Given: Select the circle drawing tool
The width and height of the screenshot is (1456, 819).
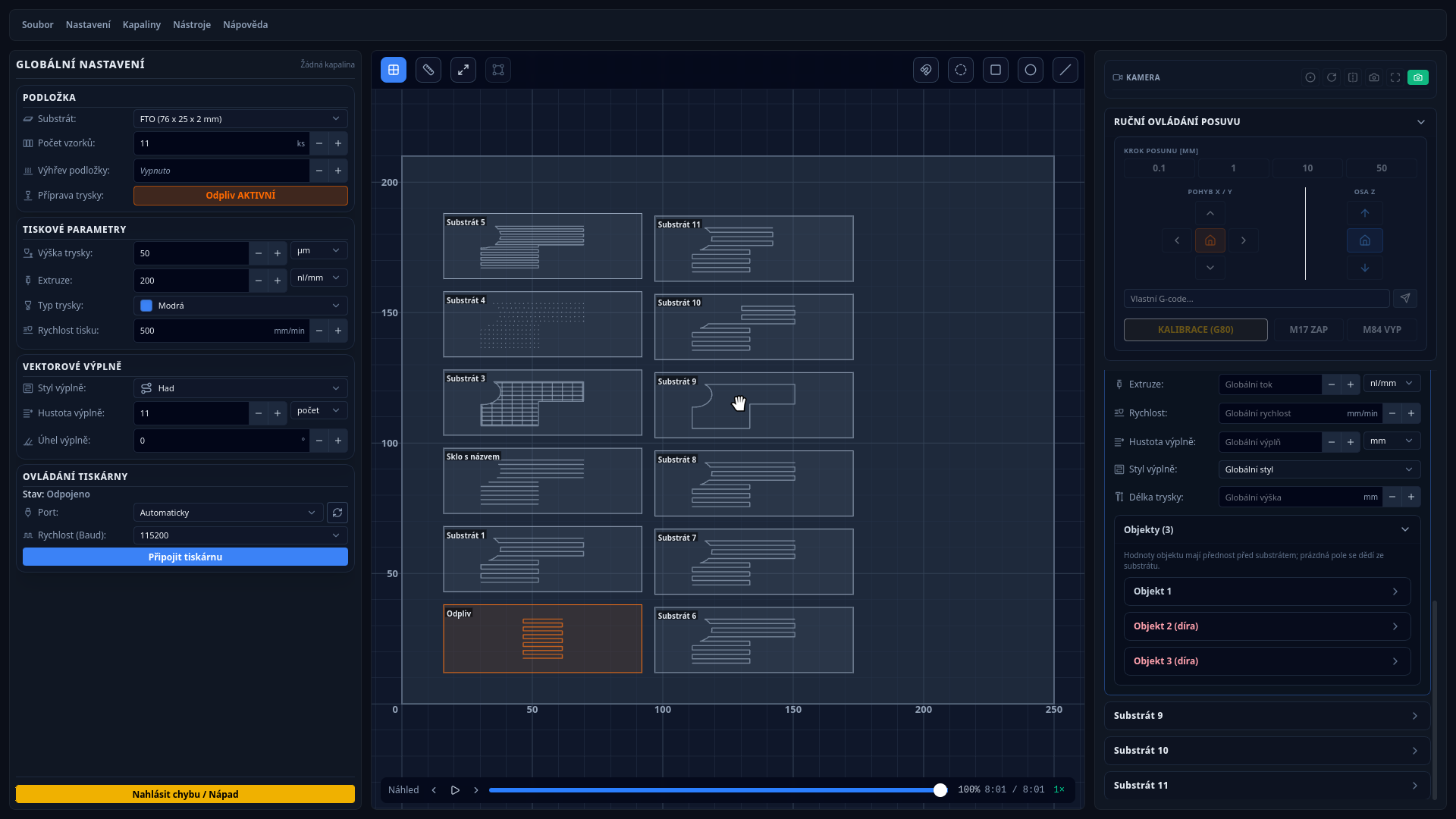Looking at the screenshot, I should click(1031, 70).
